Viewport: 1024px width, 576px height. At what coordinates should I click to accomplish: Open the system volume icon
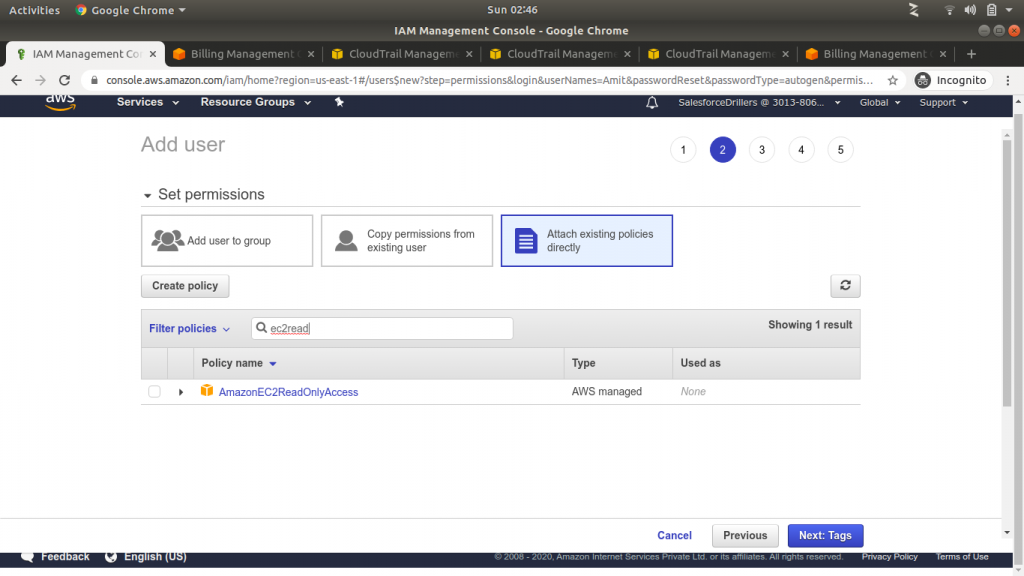(x=970, y=10)
